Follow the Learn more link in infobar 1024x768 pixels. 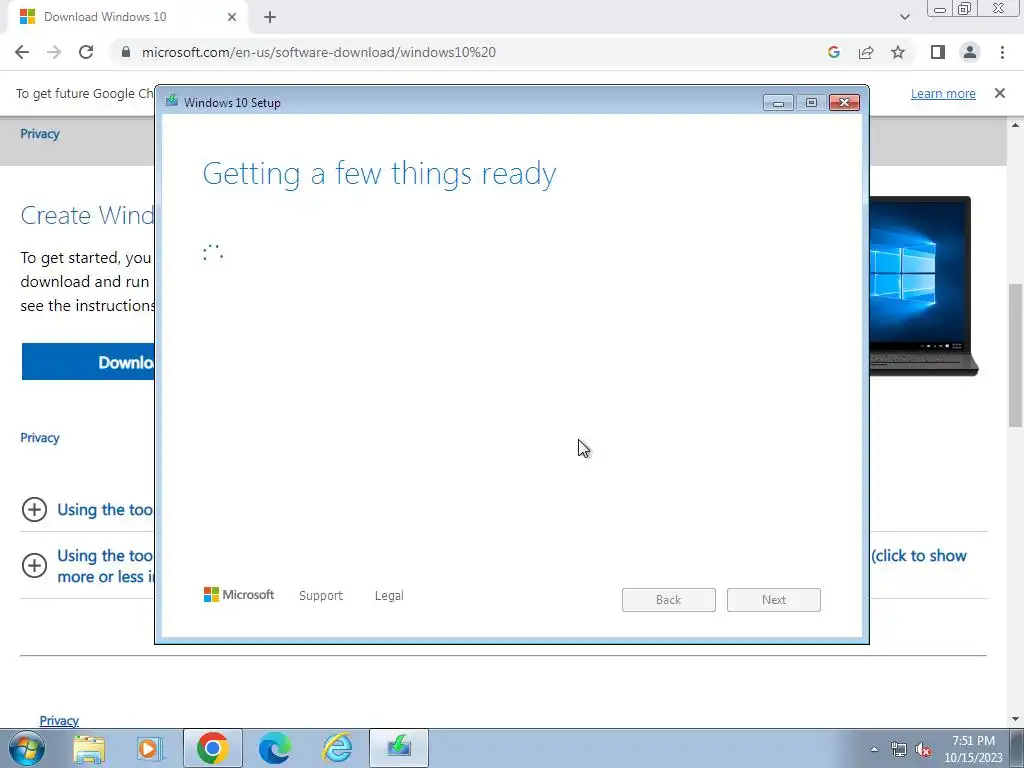[x=943, y=93]
